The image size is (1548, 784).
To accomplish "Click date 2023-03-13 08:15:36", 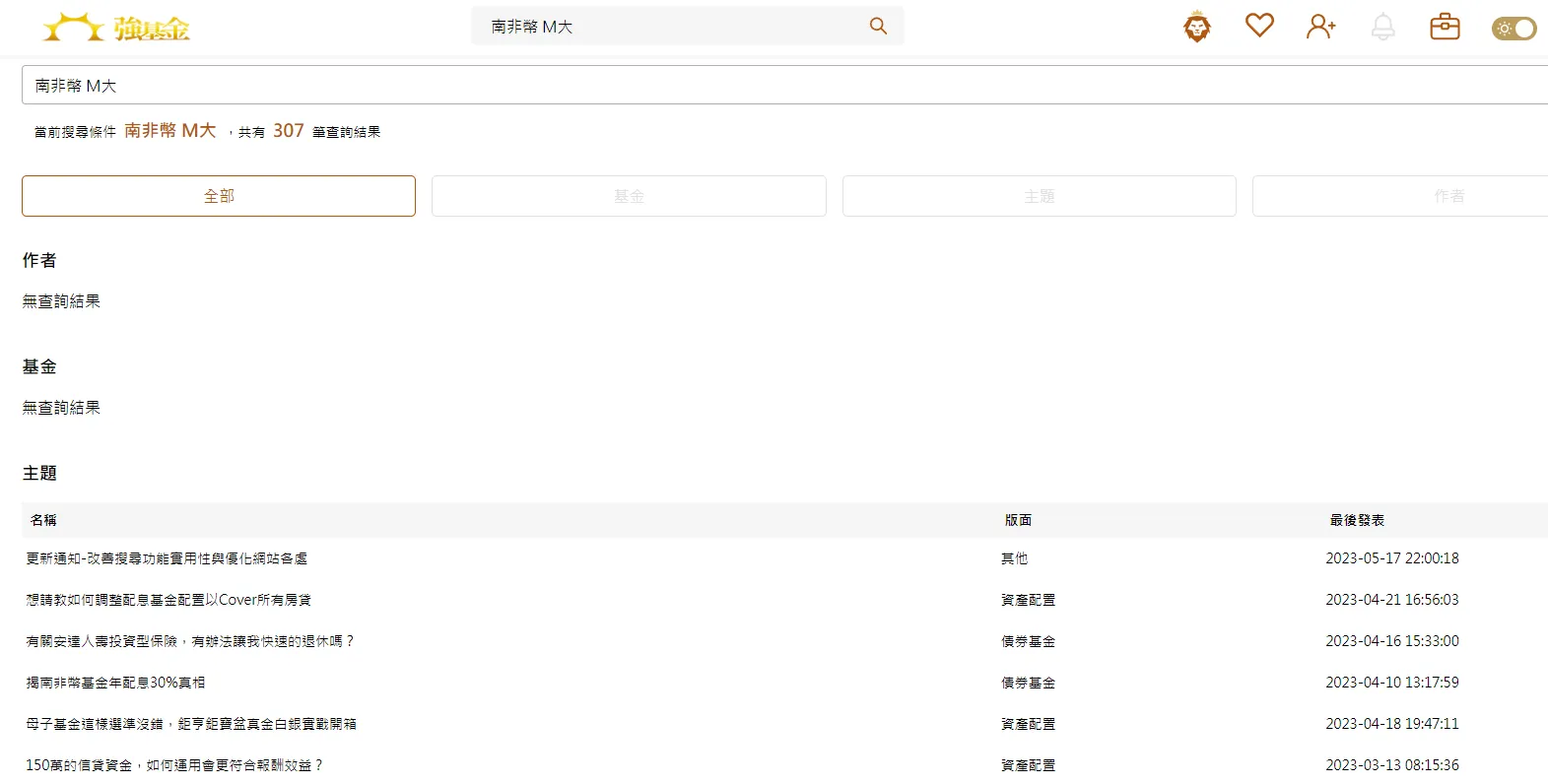I will (x=1392, y=765).
